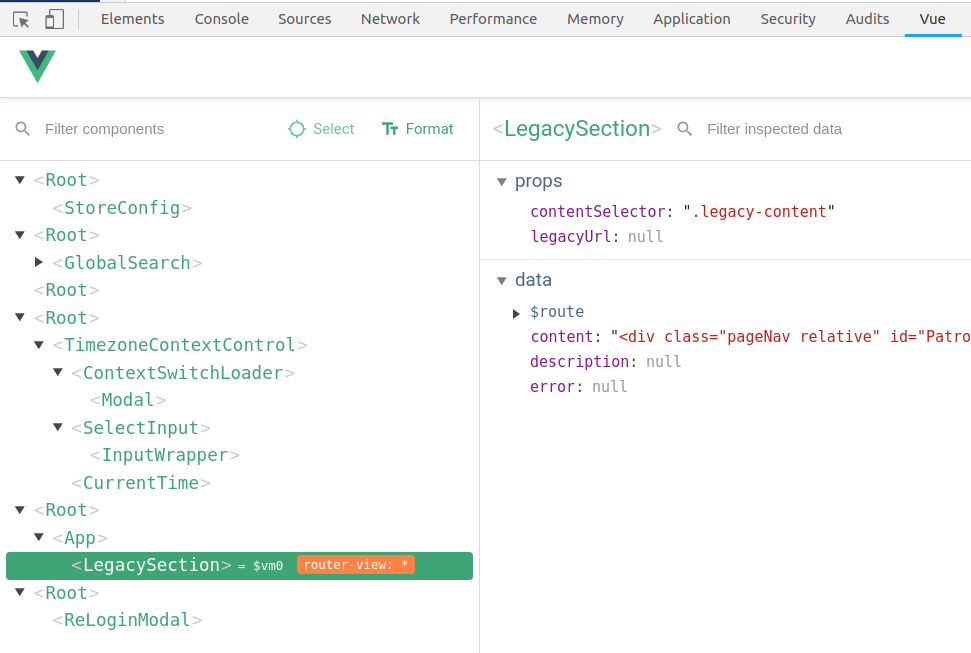Image resolution: width=971 pixels, height=653 pixels.
Task: Collapse the Root containing App
Action: 20,510
